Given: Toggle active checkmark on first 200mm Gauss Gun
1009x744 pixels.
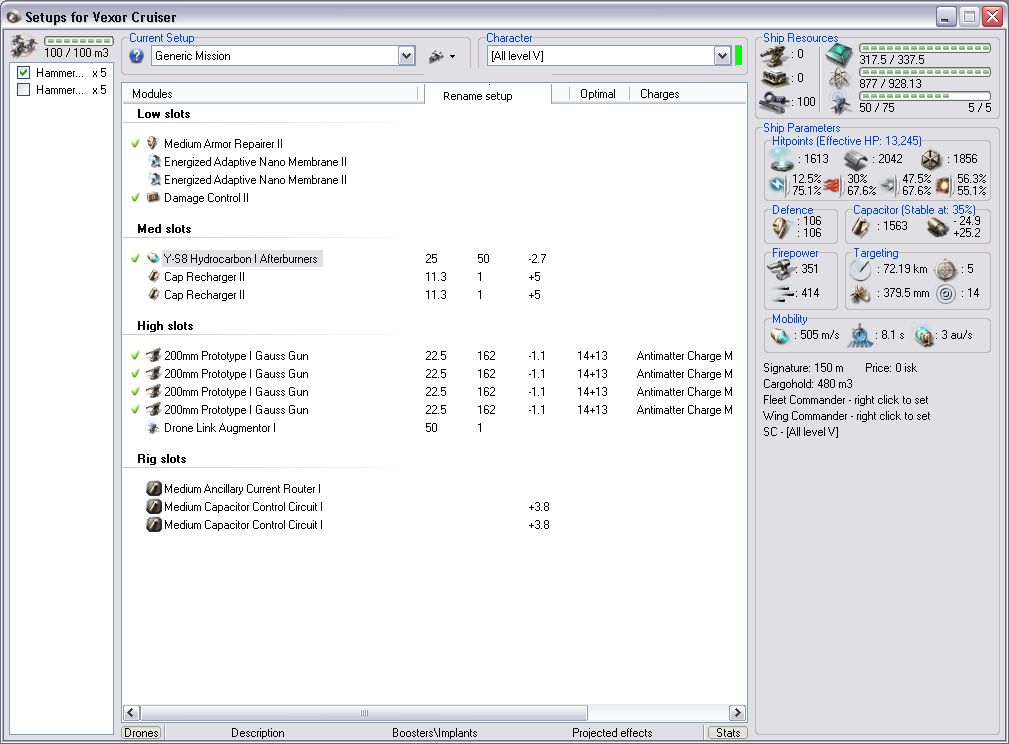Looking at the screenshot, I should click(x=135, y=355).
